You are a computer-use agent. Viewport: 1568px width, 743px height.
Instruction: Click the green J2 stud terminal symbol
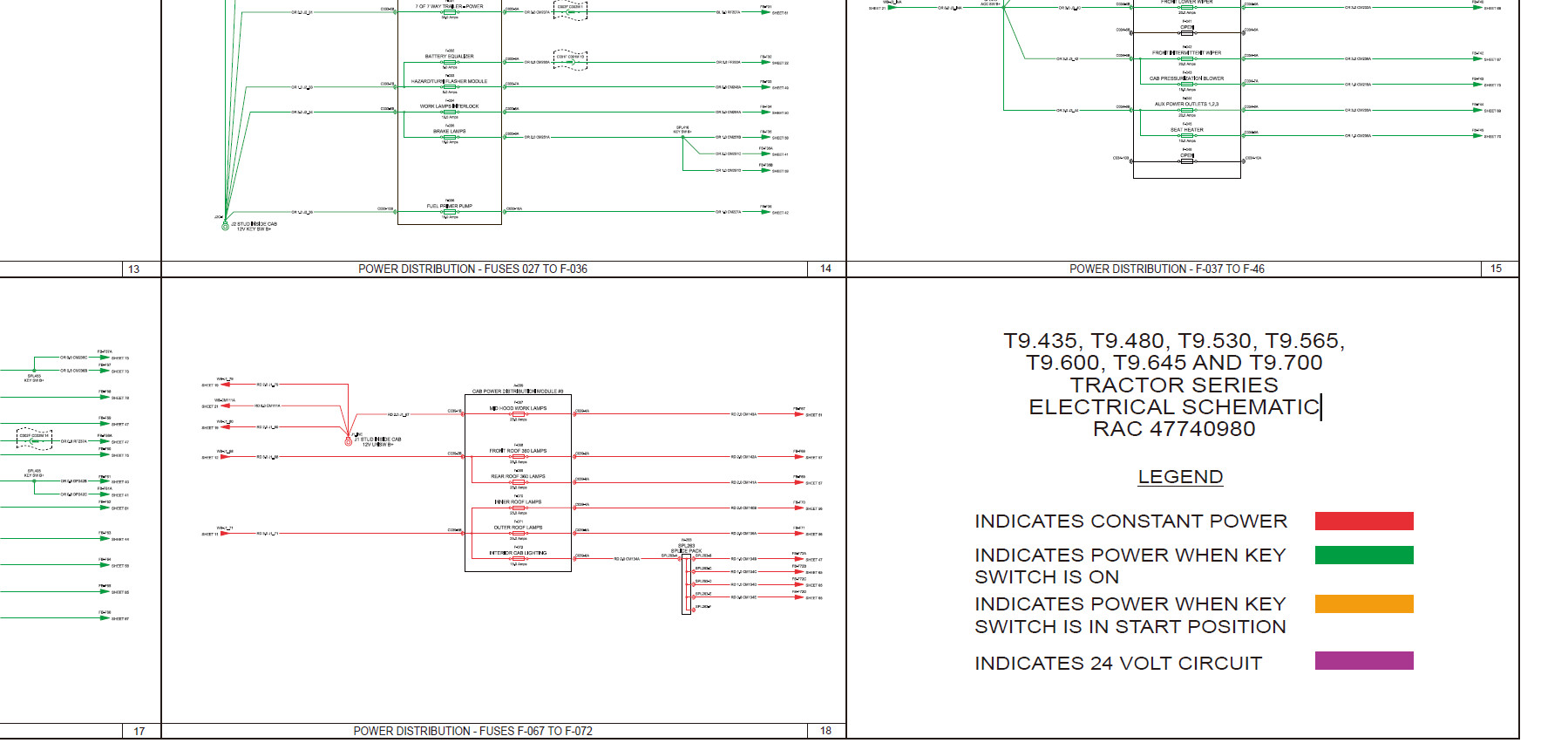[x=225, y=226]
